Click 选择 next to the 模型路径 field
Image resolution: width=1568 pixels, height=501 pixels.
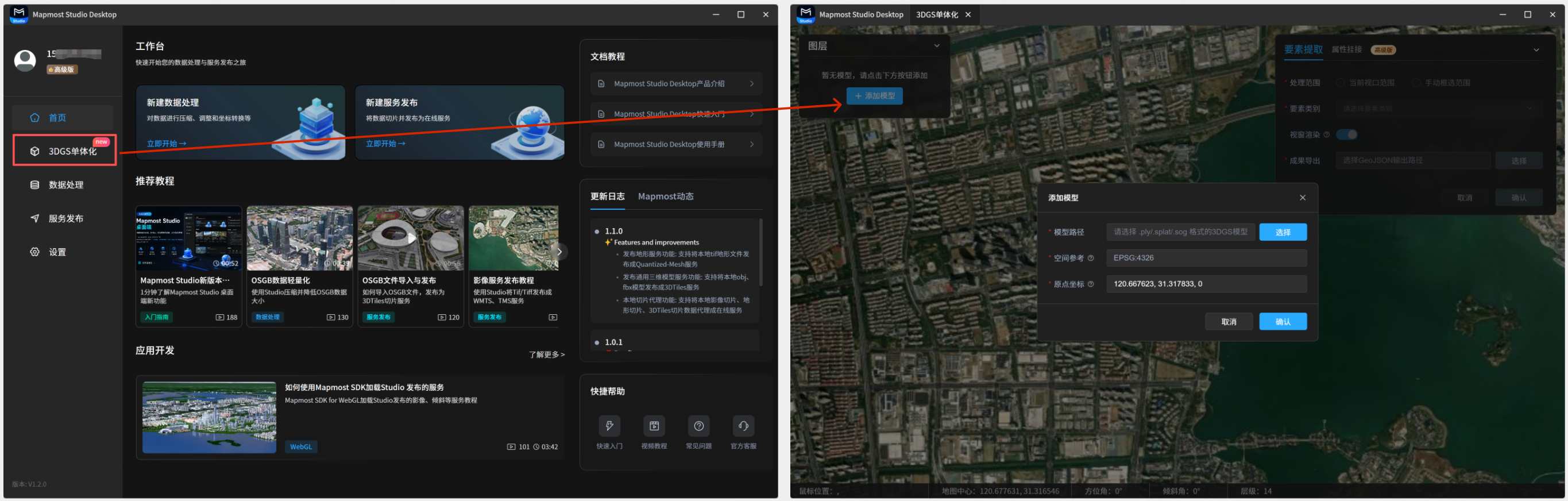coord(1283,233)
